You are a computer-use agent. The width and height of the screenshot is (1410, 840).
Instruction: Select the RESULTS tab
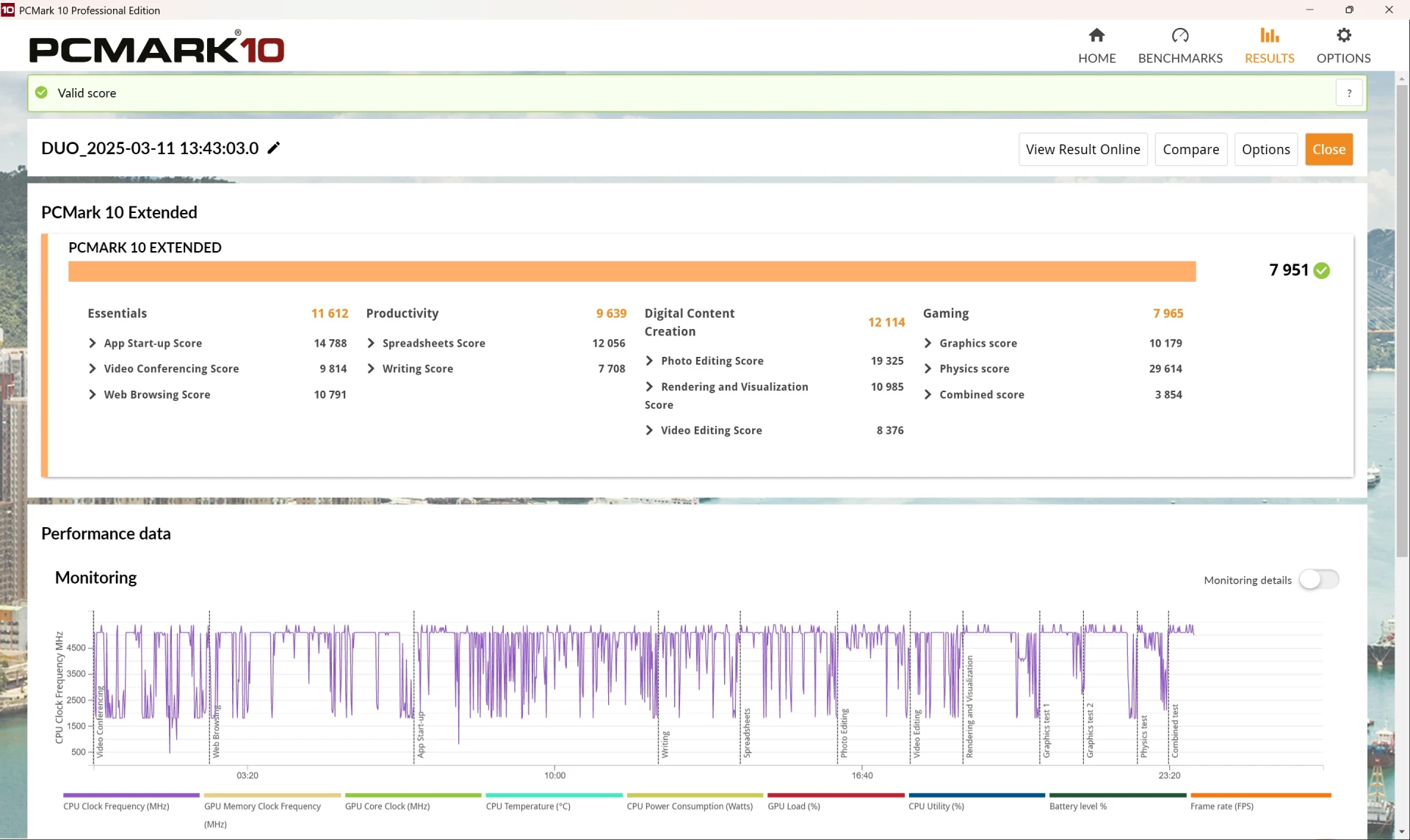point(1269,46)
